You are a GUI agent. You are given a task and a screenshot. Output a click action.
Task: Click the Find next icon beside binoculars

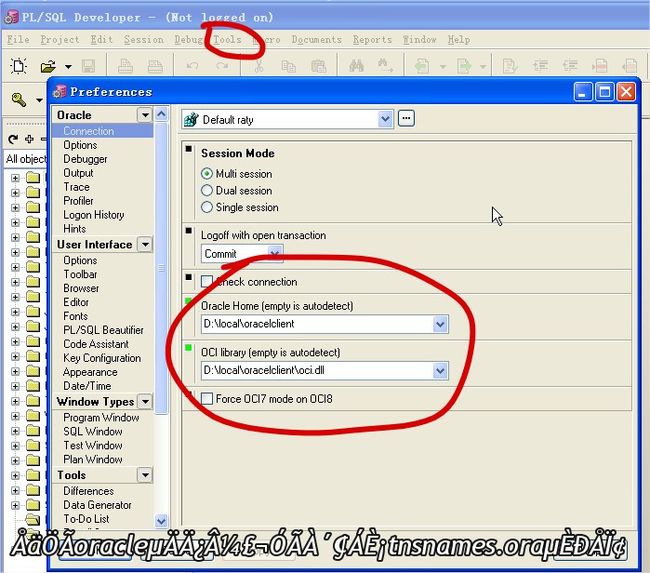tap(385, 66)
